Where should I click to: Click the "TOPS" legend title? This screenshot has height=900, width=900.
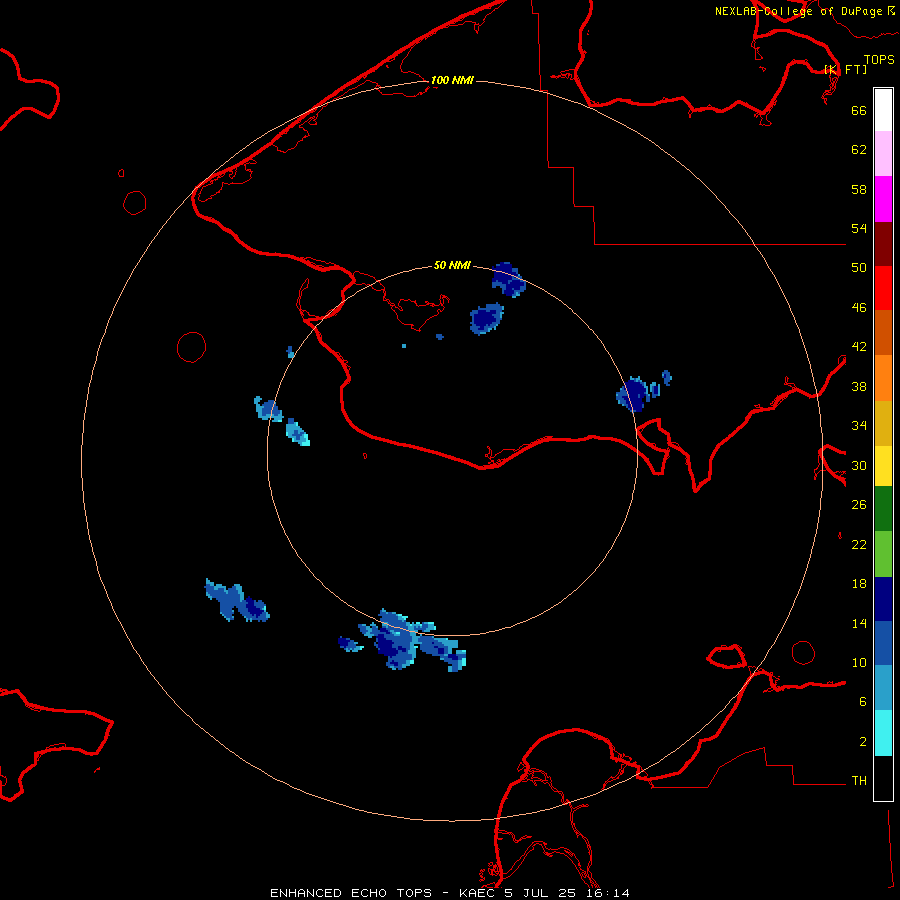[x=879, y=59]
